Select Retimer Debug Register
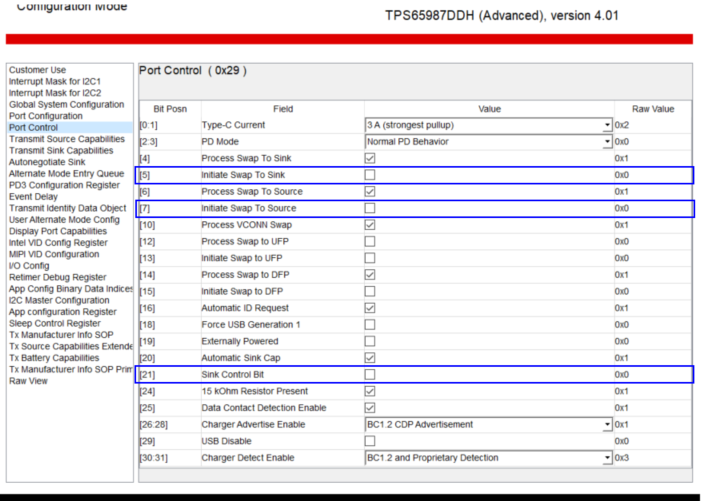 click(58, 278)
